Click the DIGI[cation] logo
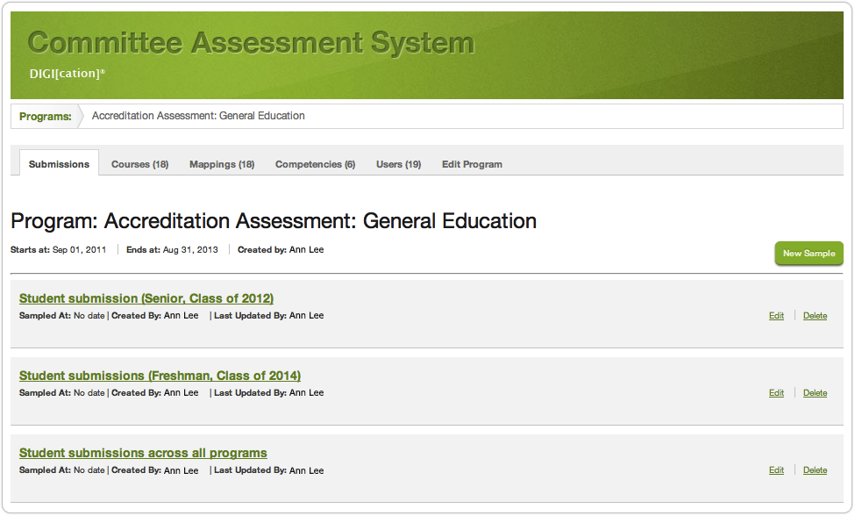 click(x=67, y=74)
